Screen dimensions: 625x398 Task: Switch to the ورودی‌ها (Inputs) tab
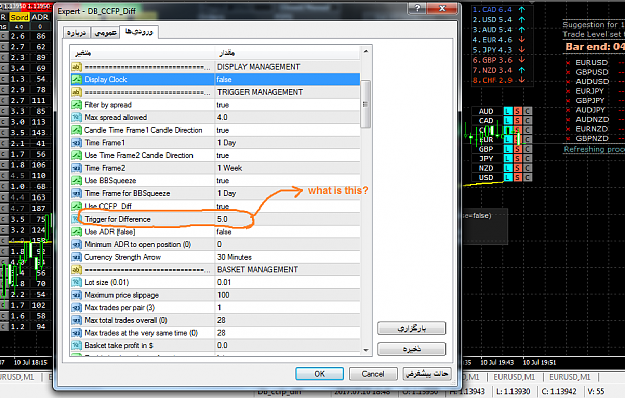coord(139,31)
